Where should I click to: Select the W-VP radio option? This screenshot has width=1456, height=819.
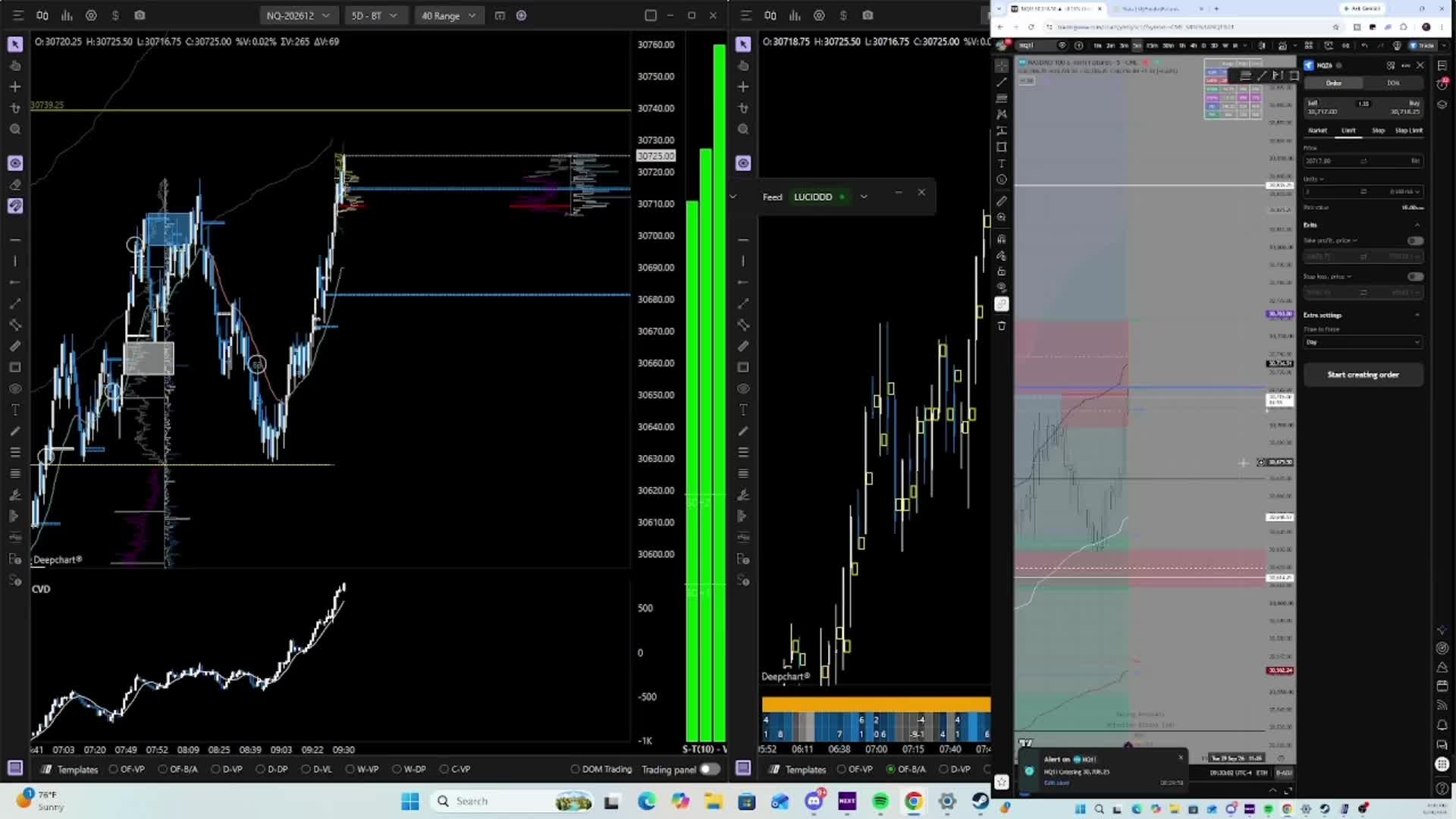[x=362, y=769]
